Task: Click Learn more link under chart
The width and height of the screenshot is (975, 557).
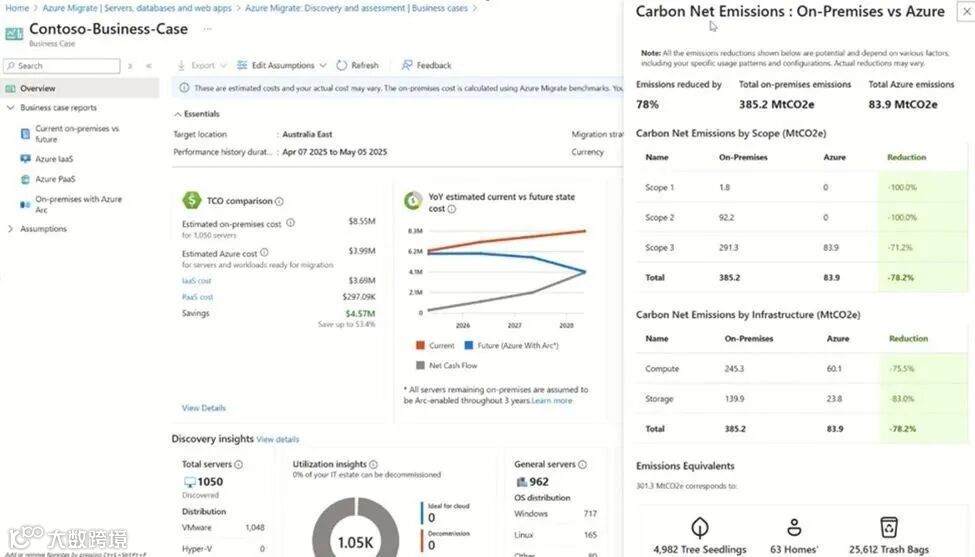Action: pos(552,401)
